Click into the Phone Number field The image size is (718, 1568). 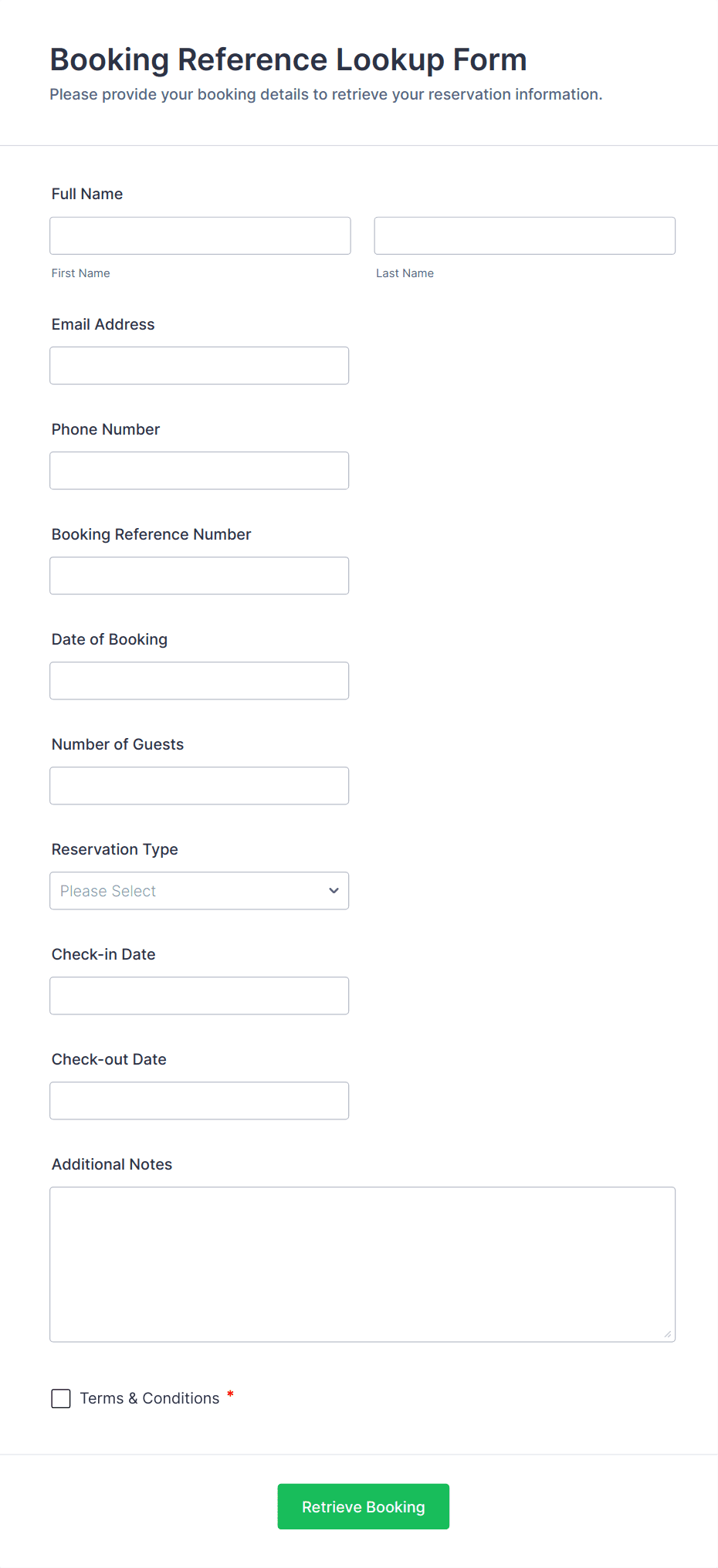coord(199,470)
